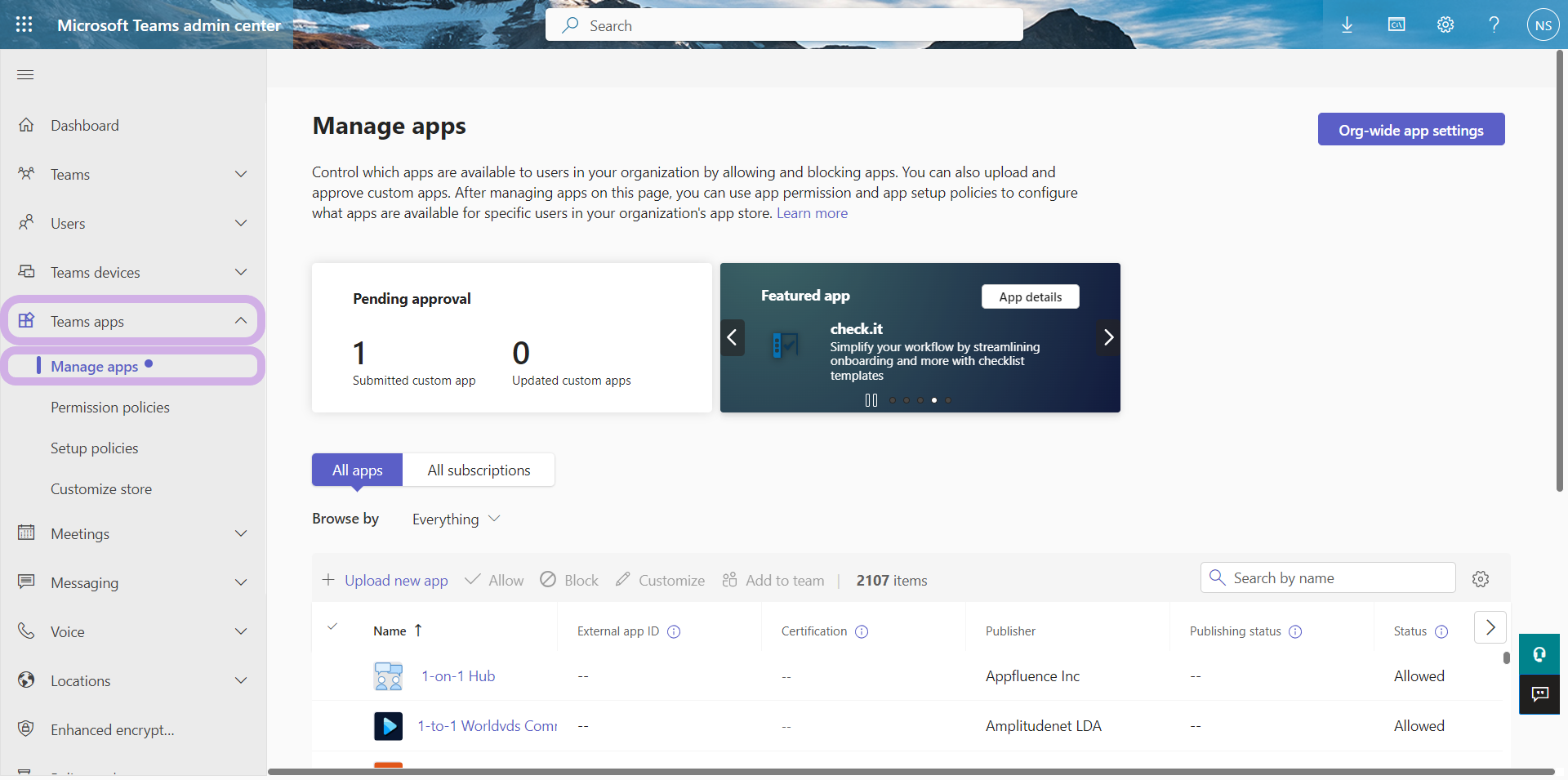
Task: Collapse navigation with the hamburger icon
Action: point(25,75)
